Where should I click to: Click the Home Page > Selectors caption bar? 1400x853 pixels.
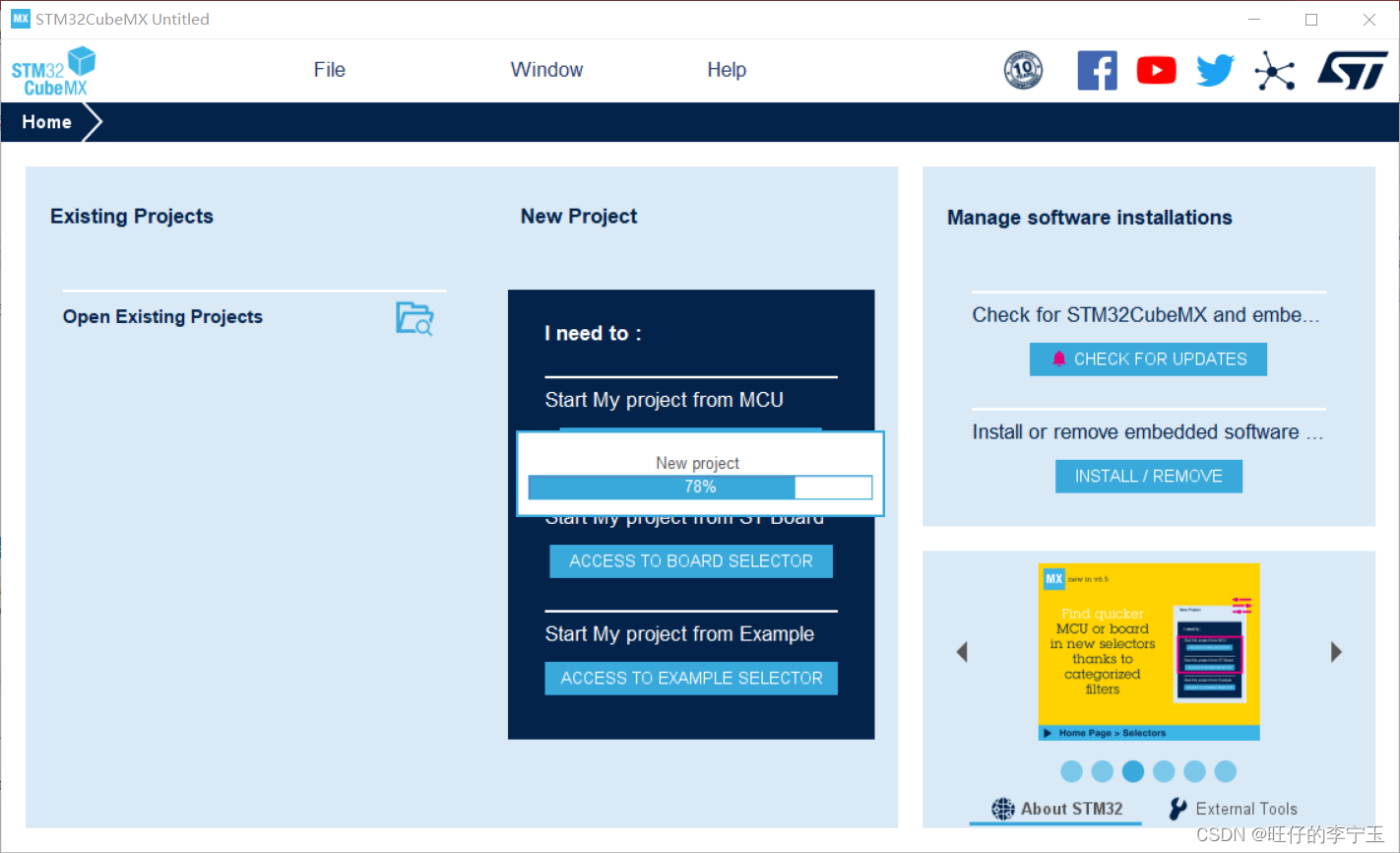(1149, 733)
